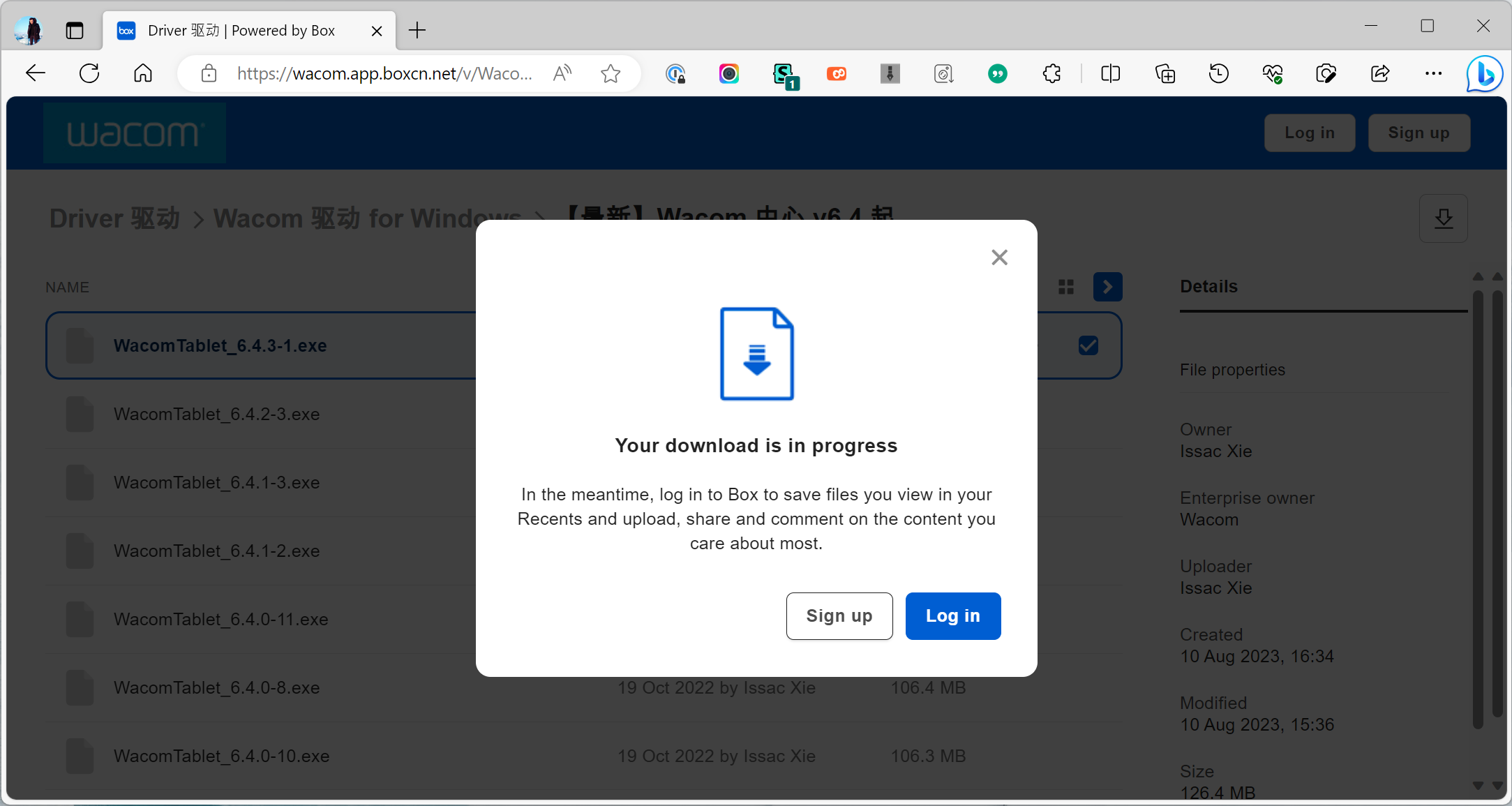The width and height of the screenshot is (1512, 806).
Task: Open the Extensions puzzle icon
Action: tap(1051, 73)
